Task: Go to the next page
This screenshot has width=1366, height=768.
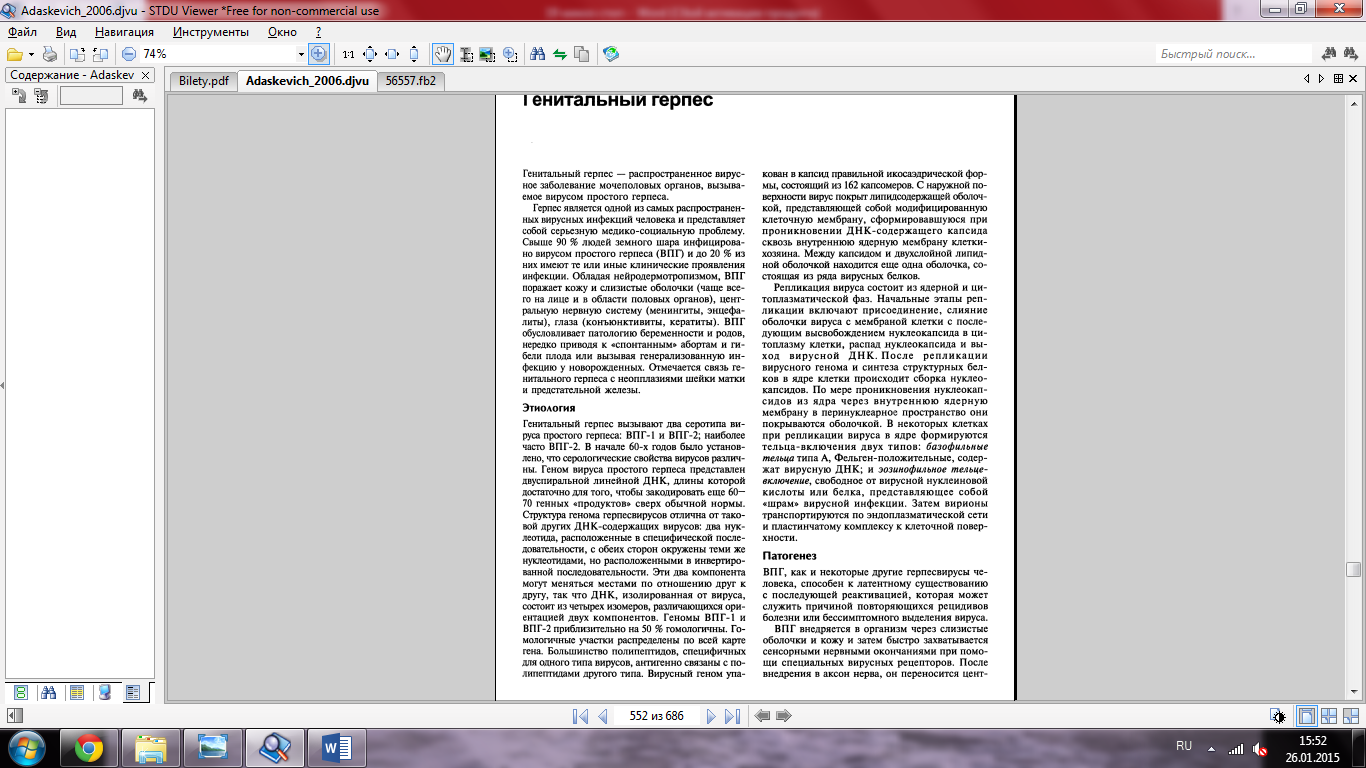Action: [711, 716]
